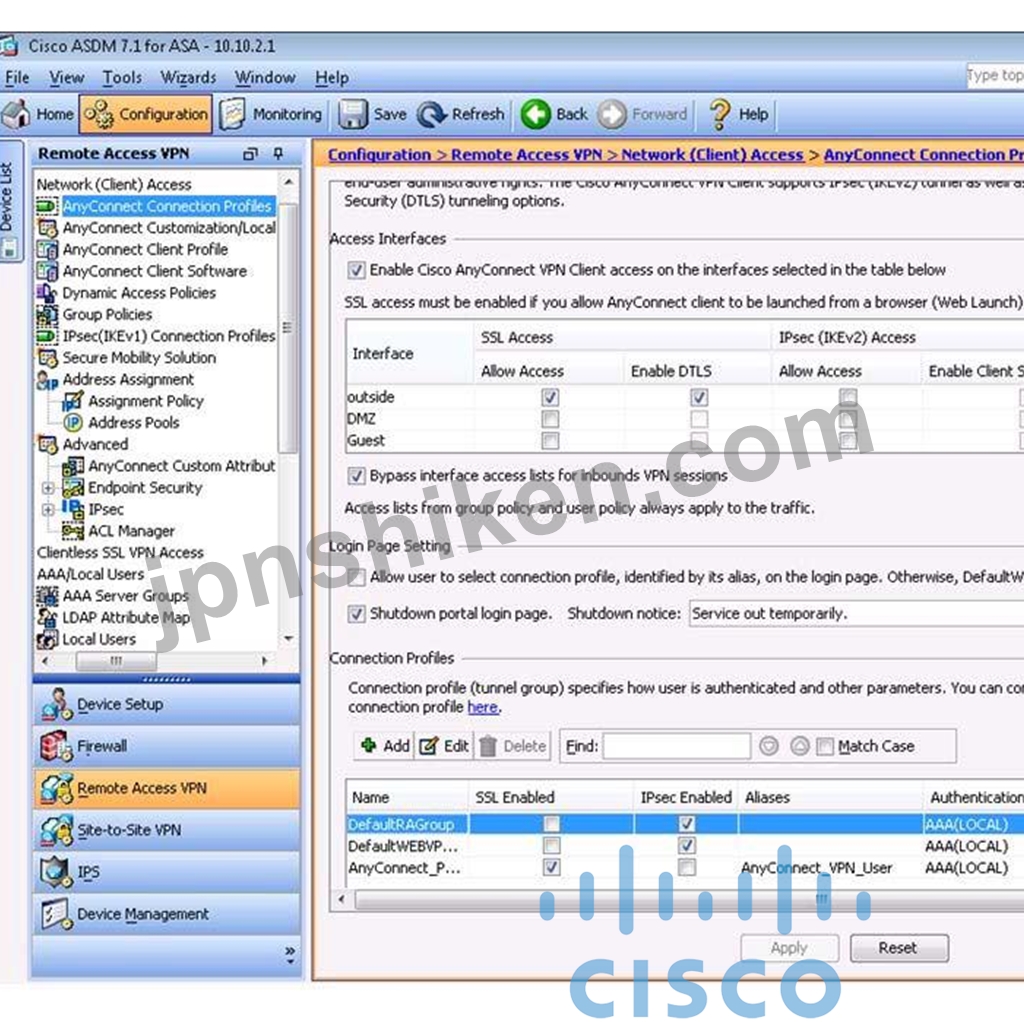Open the Tools menu
1024x1022 pixels.
coord(122,78)
